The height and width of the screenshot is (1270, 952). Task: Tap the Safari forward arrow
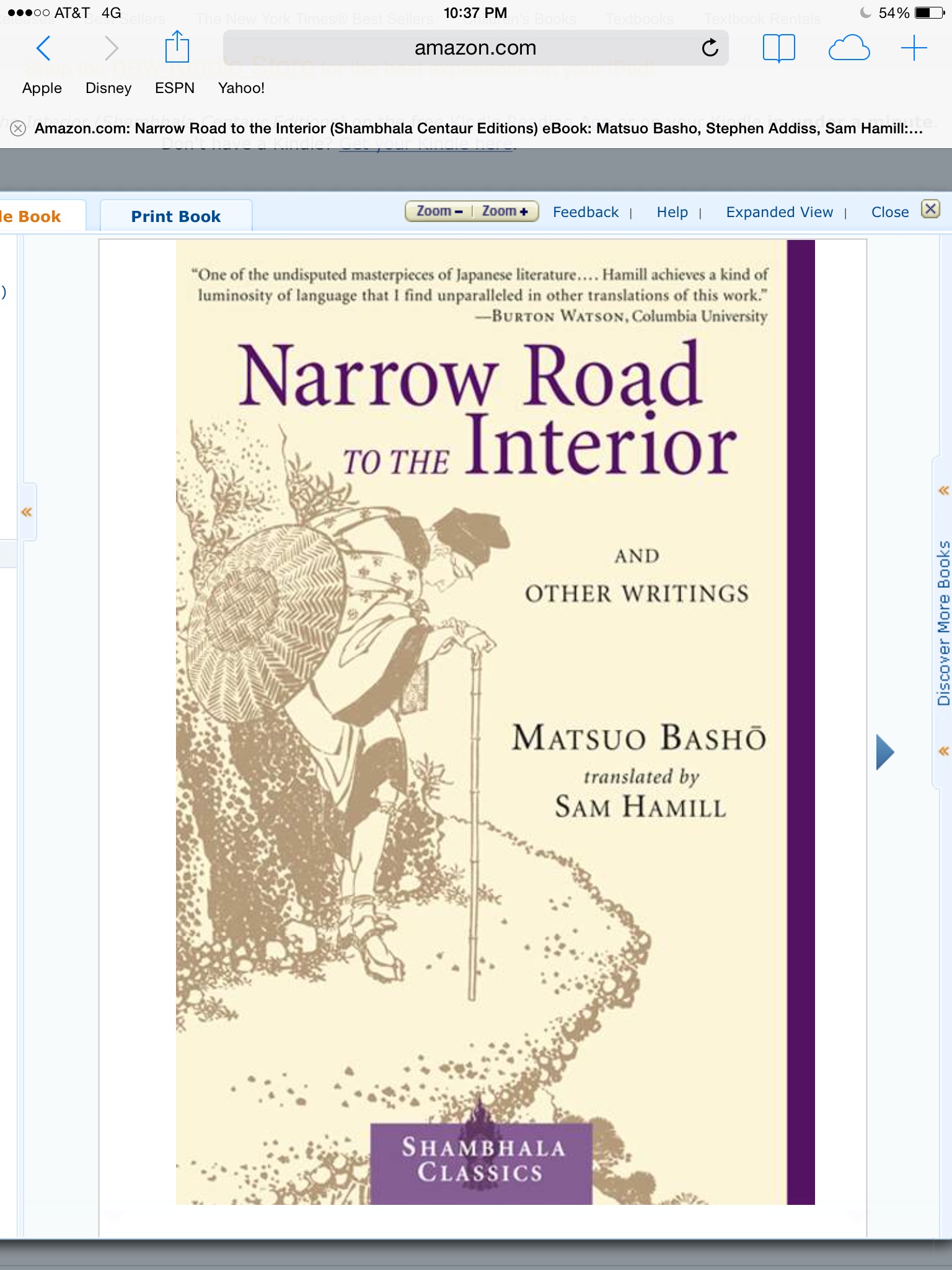pos(111,48)
